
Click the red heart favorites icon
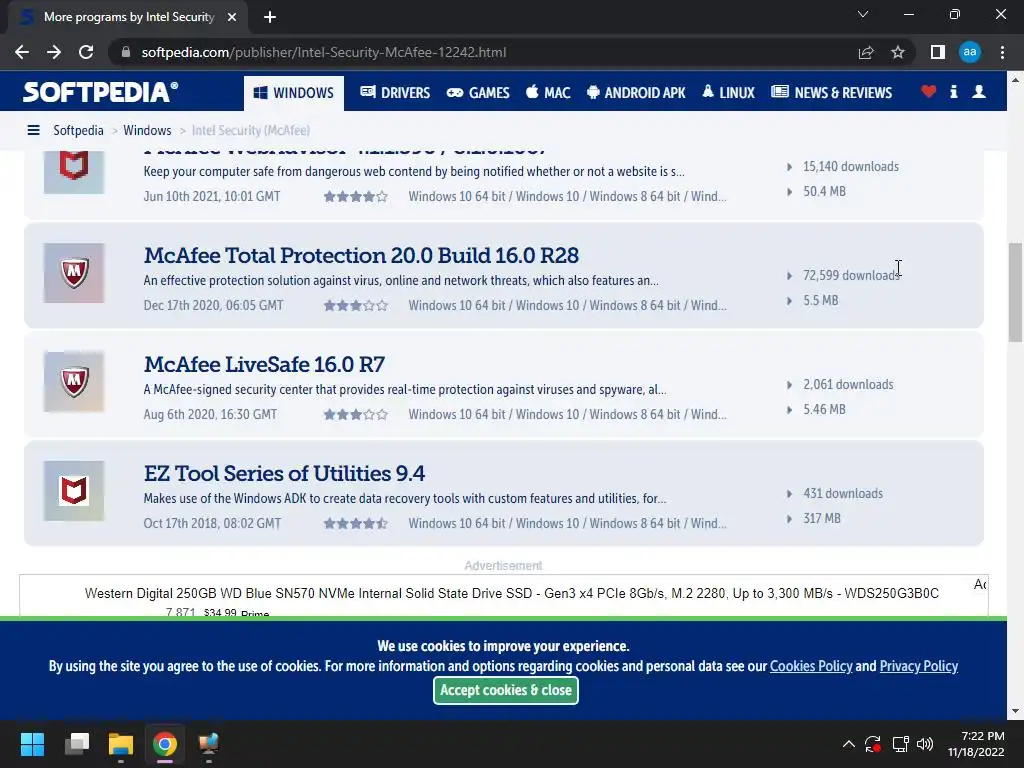(929, 92)
